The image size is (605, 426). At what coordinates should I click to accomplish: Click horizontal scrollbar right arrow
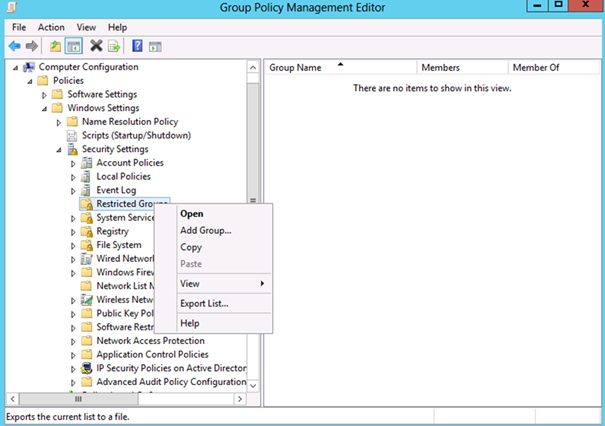coord(240,399)
